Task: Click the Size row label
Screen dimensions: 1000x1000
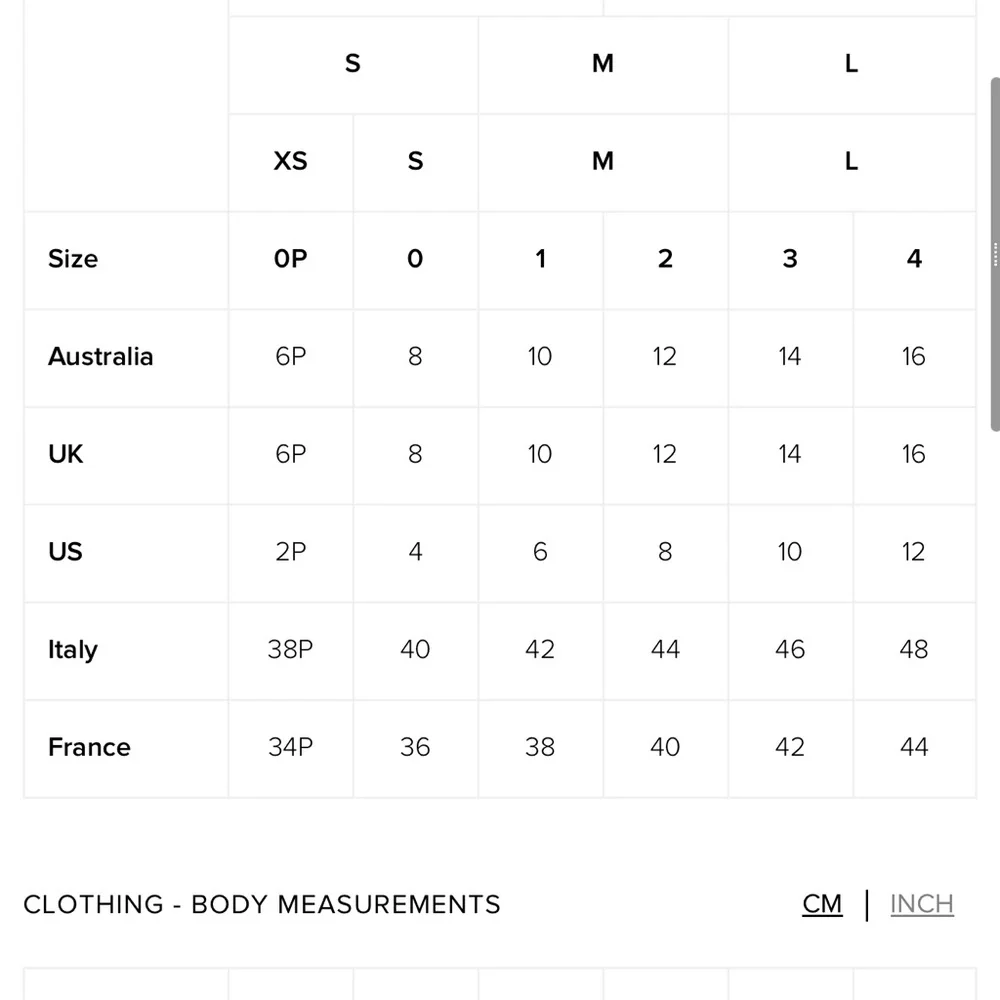Action: point(73,259)
